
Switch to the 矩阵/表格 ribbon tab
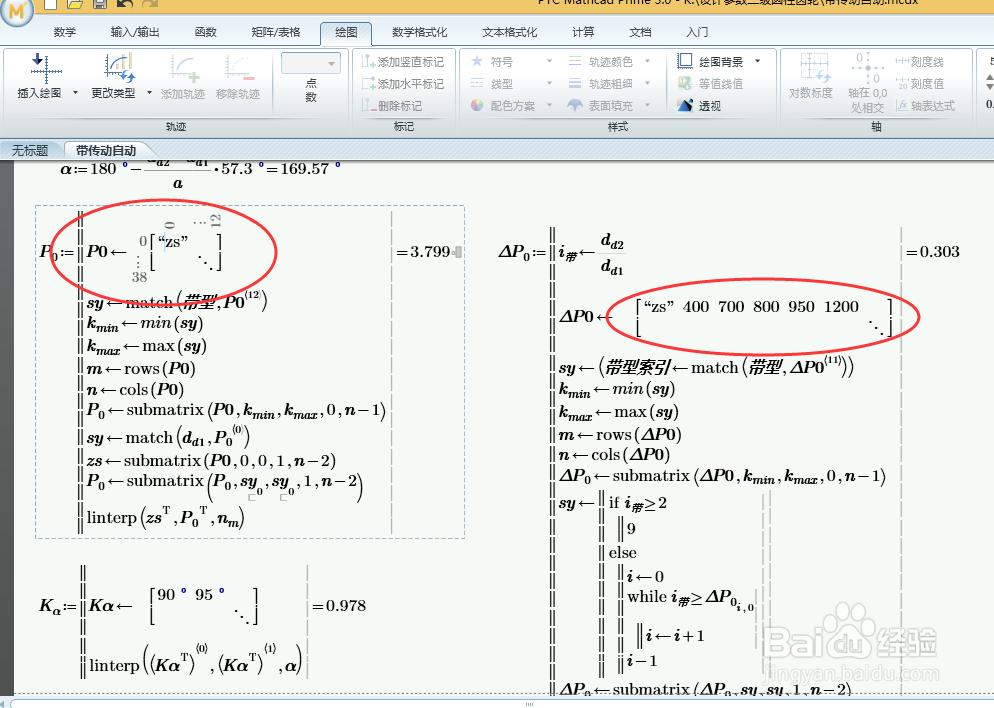(276, 32)
